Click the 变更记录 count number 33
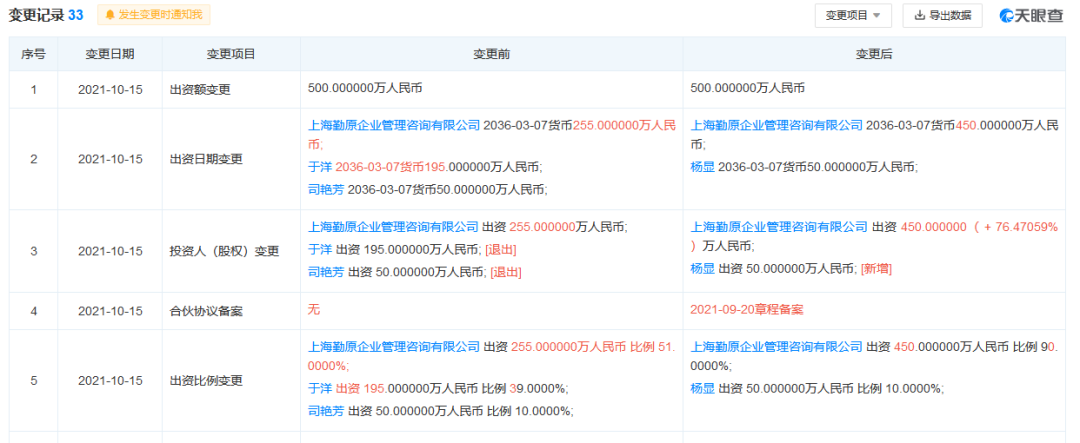Image resolution: width=1080 pixels, height=443 pixels. pos(76,15)
